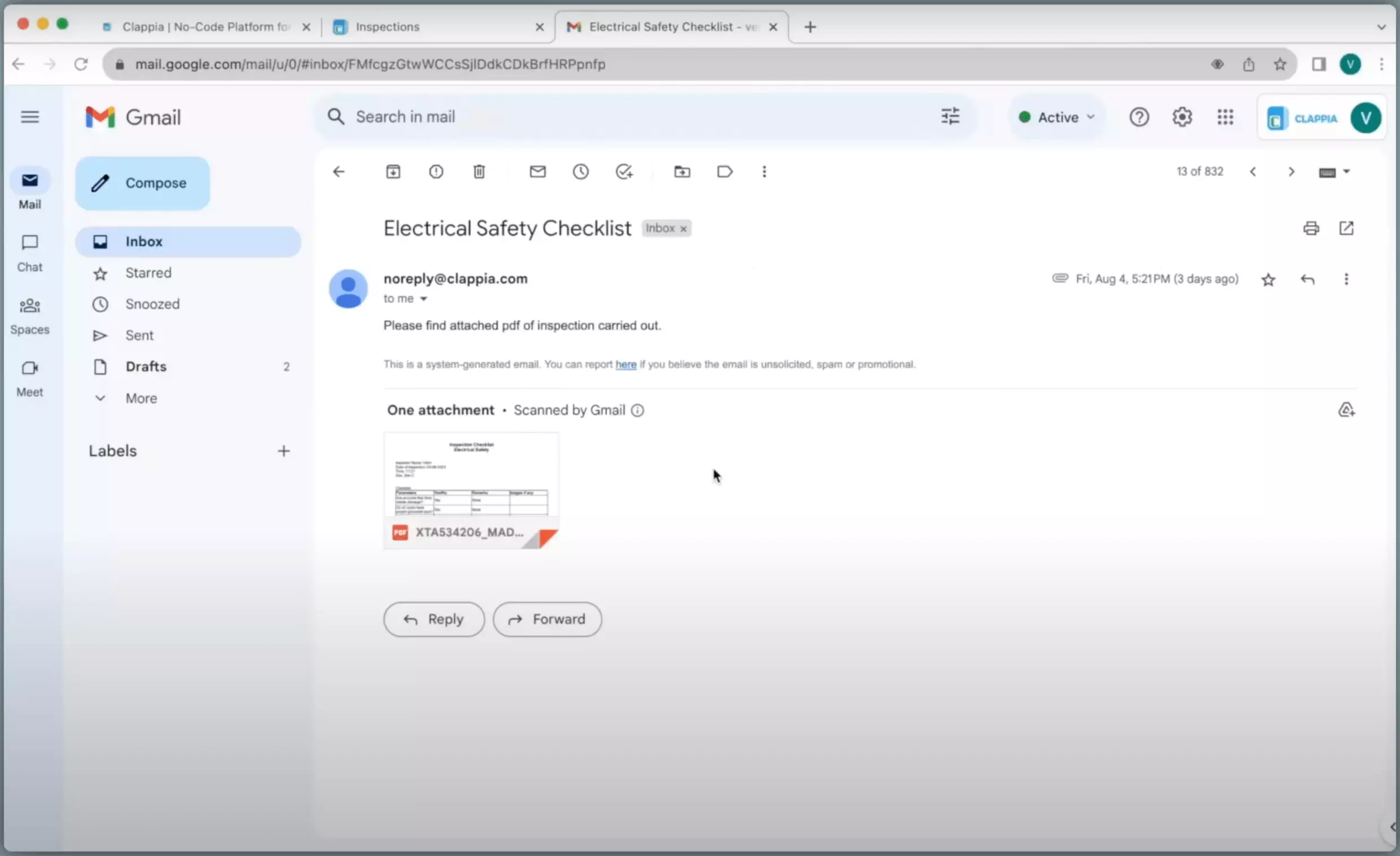Click the mark as read icon

tap(538, 171)
